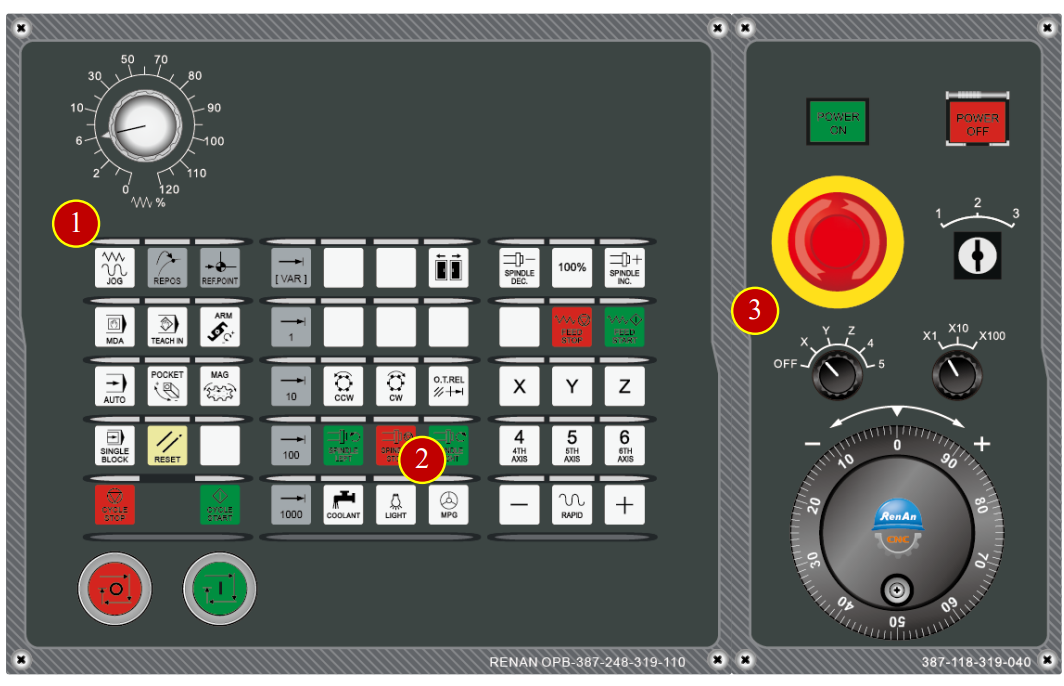Click the red CYCLE STOP key

[x=115, y=505]
